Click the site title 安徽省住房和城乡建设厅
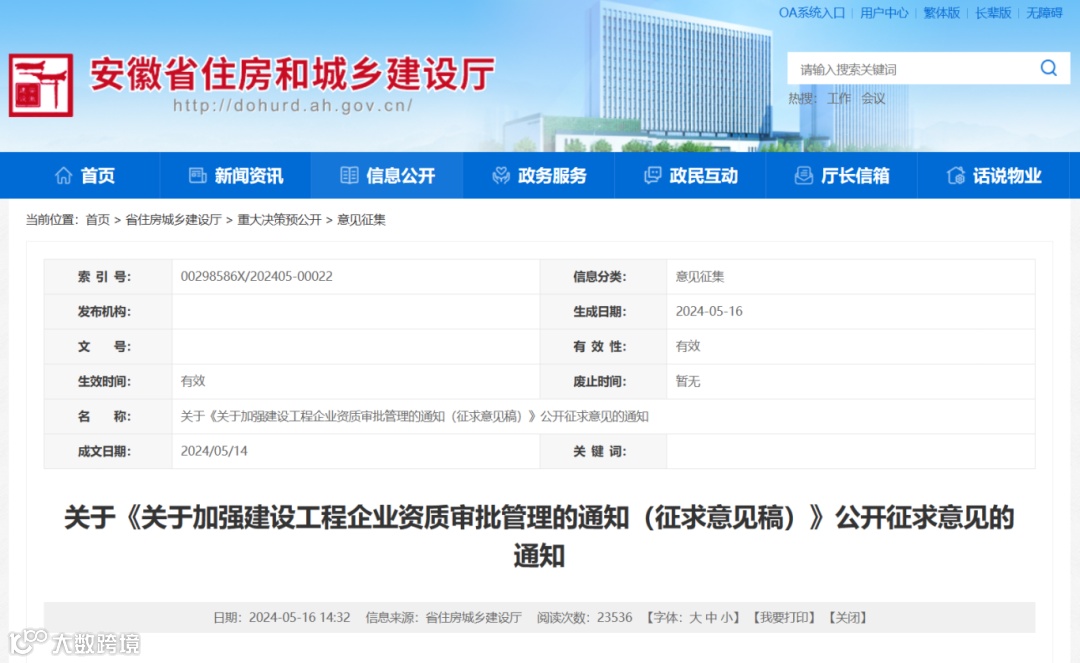This screenshot has height=663, width=1080. pyautogui.click(x=293, y=74)
